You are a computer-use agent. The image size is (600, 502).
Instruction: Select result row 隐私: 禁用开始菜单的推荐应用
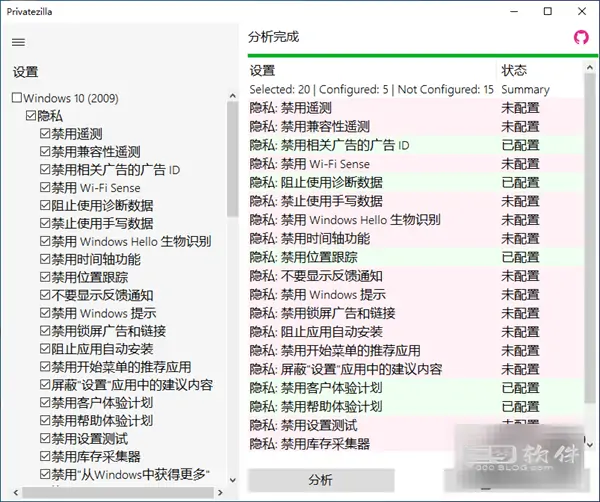tap(416, 350)
